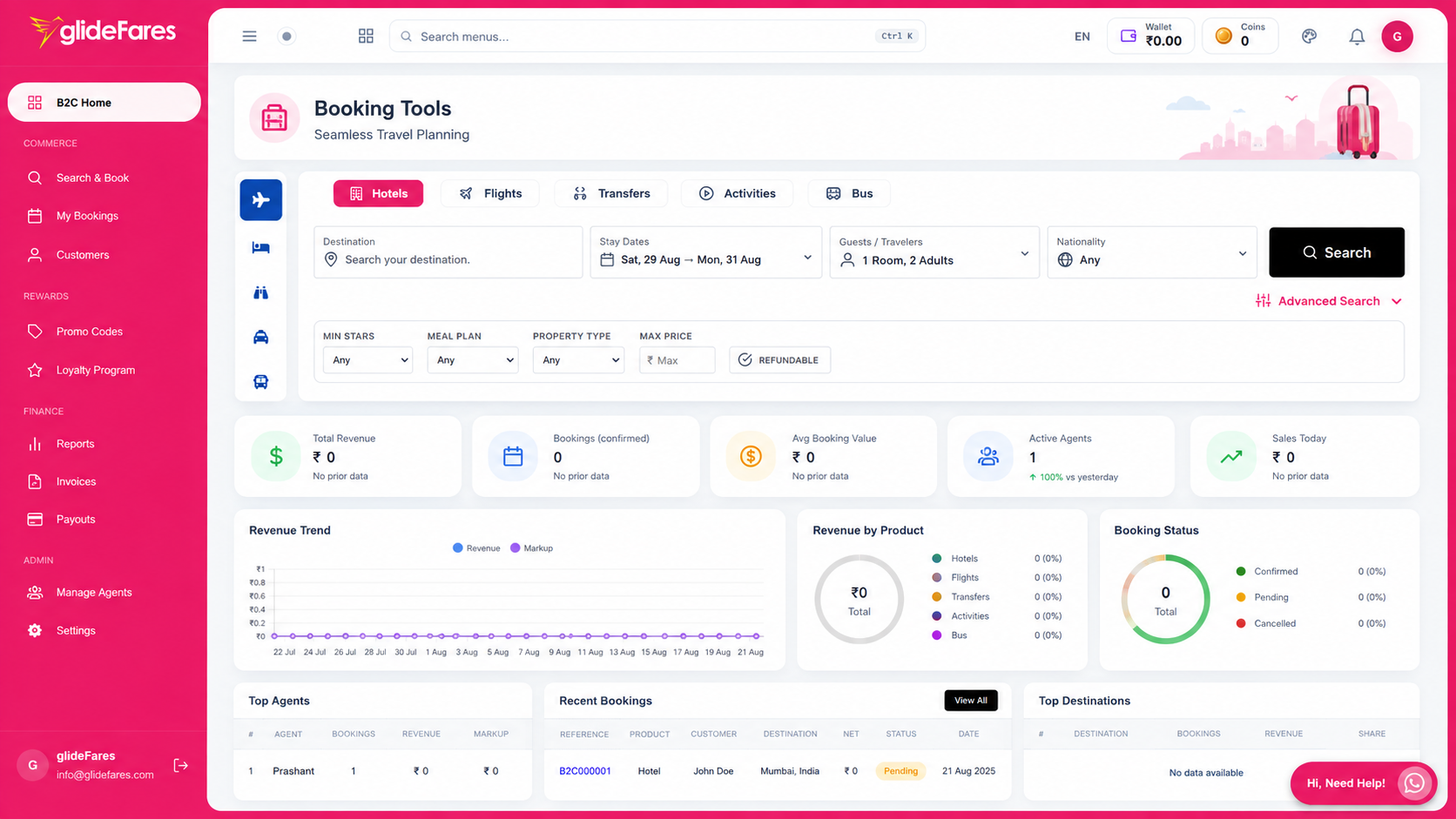Toggle the round theme dot in header

(x=286, y=37)
